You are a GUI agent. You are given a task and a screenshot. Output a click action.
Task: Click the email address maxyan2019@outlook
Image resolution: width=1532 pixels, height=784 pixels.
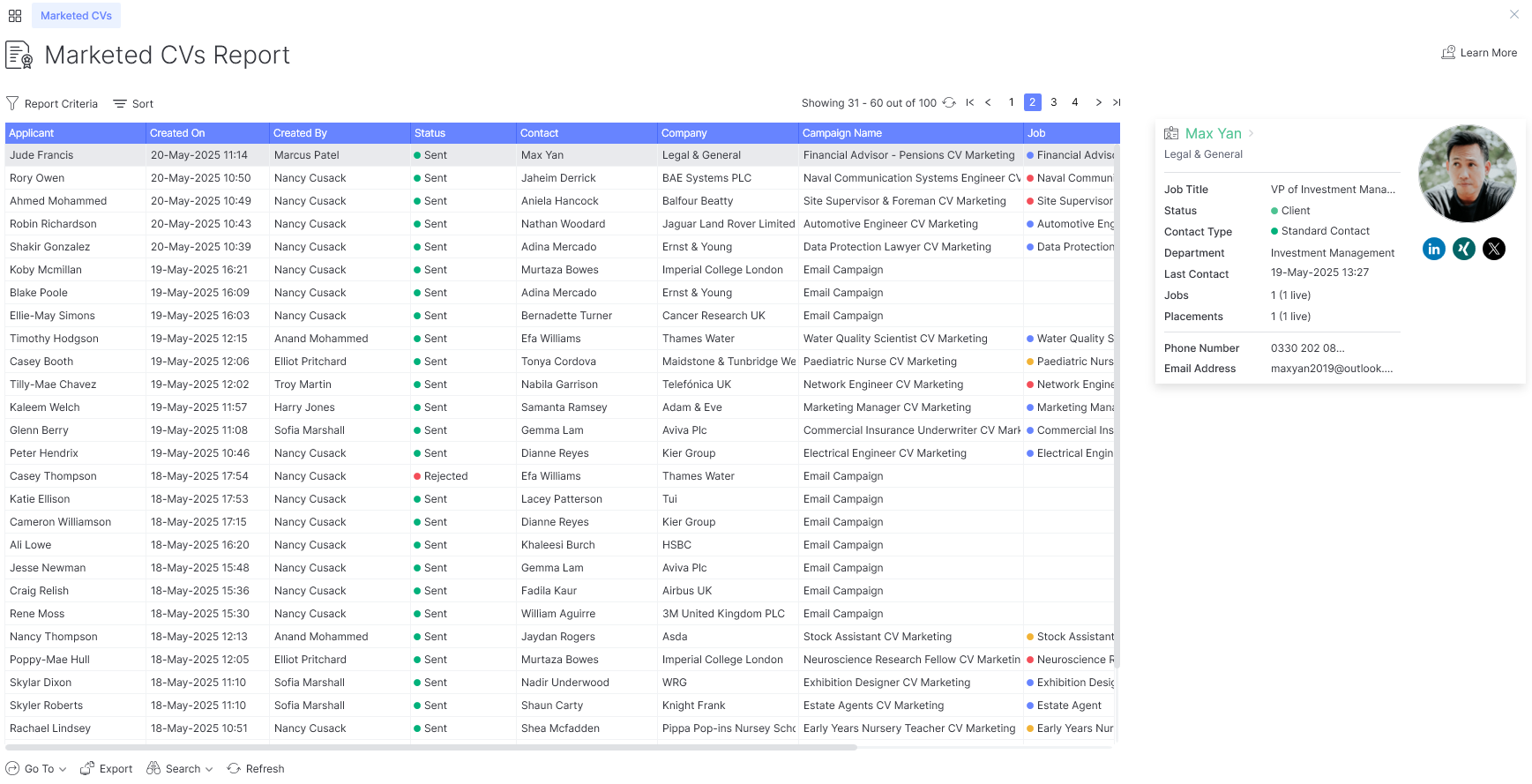pos(1332,369)
